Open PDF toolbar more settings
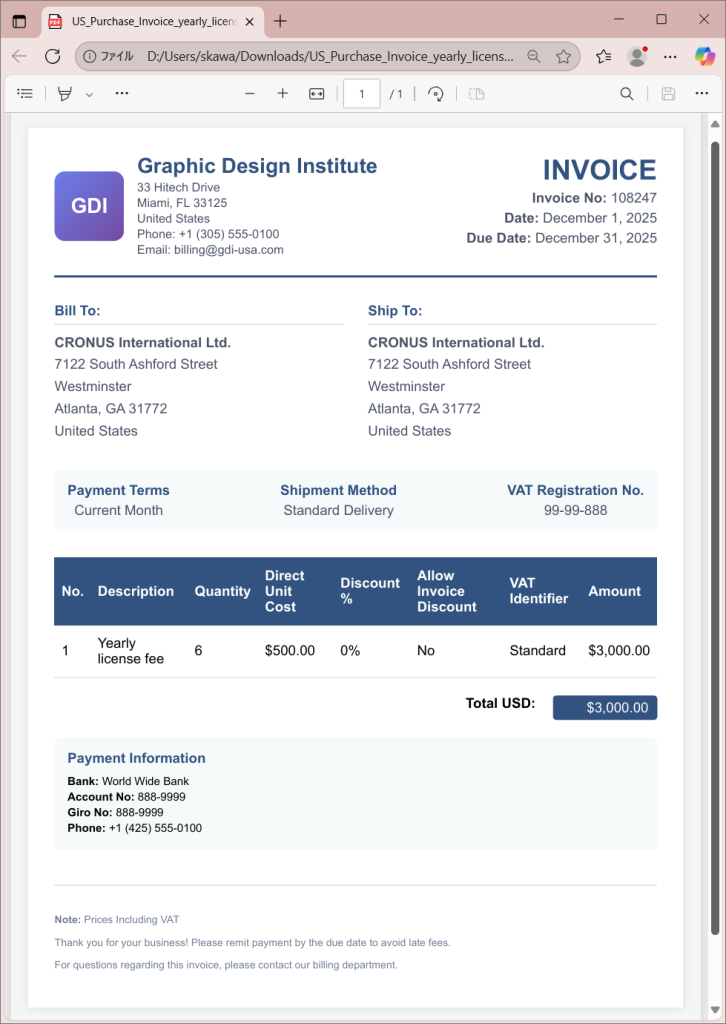Screen dimensions: 726x1024 (702, 93)
